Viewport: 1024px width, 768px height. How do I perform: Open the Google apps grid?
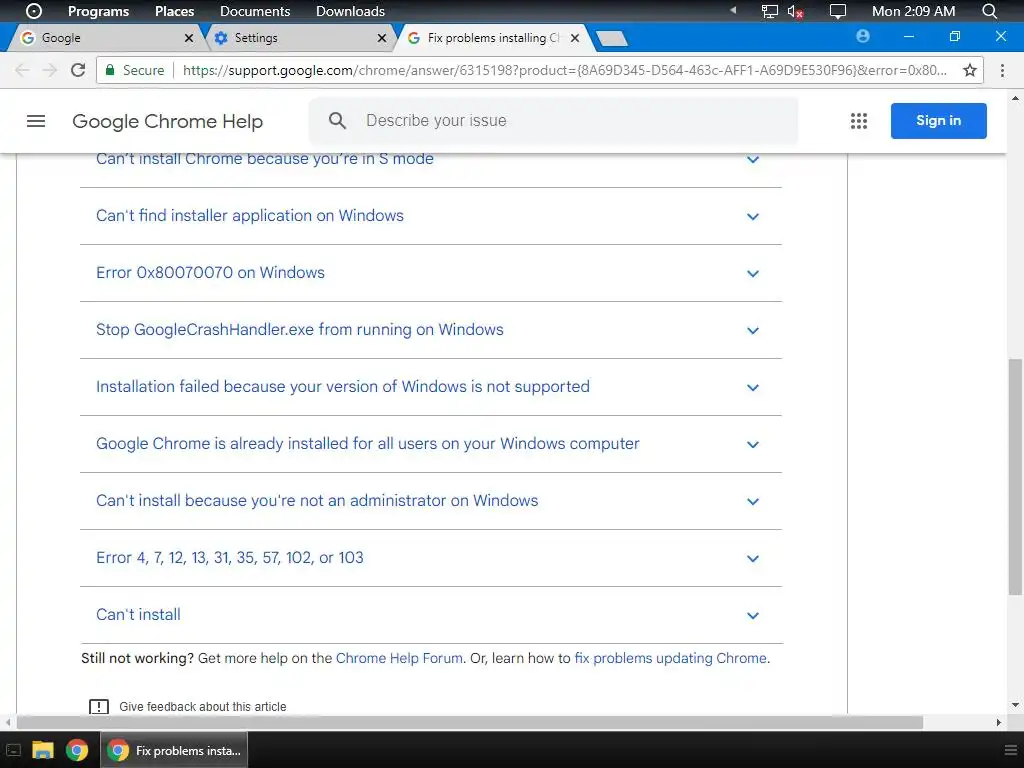pos(859,121)
